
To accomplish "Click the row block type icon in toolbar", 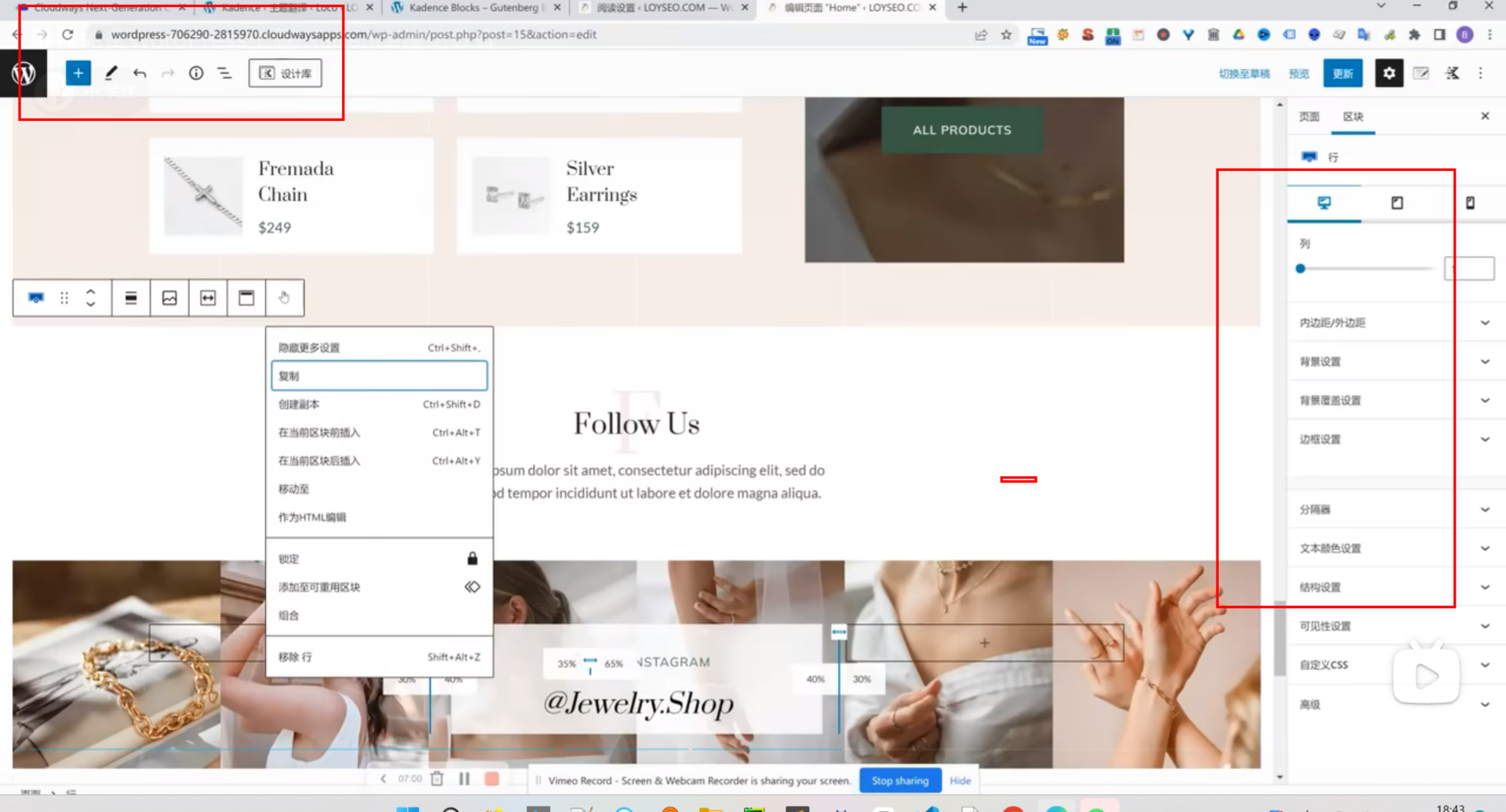I will click(36, 297).
